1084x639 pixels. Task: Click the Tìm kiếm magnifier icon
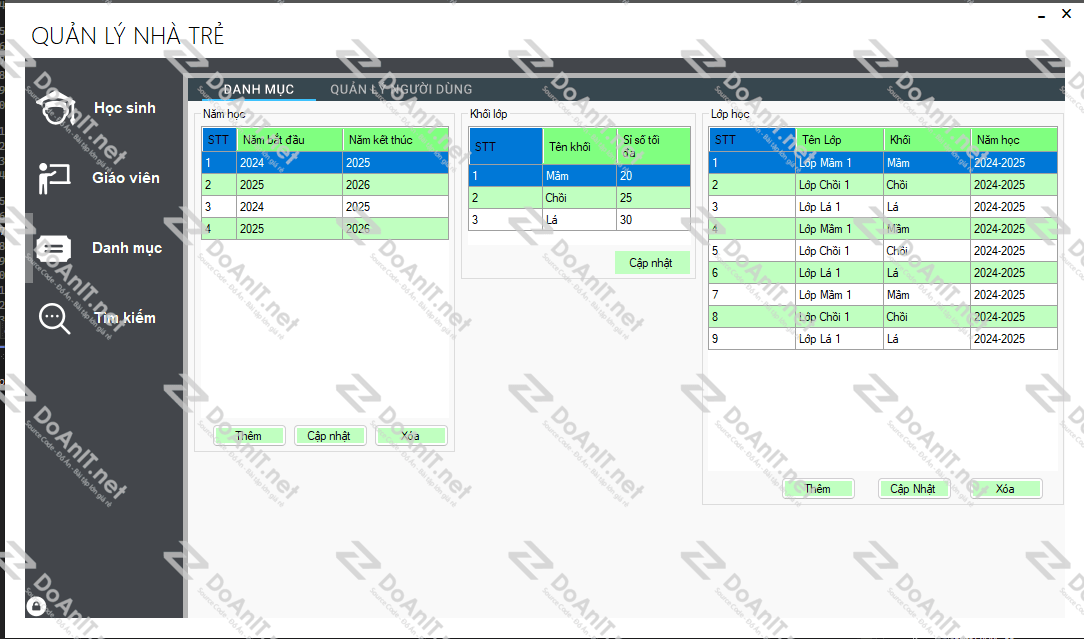click(x=55, y=319)
